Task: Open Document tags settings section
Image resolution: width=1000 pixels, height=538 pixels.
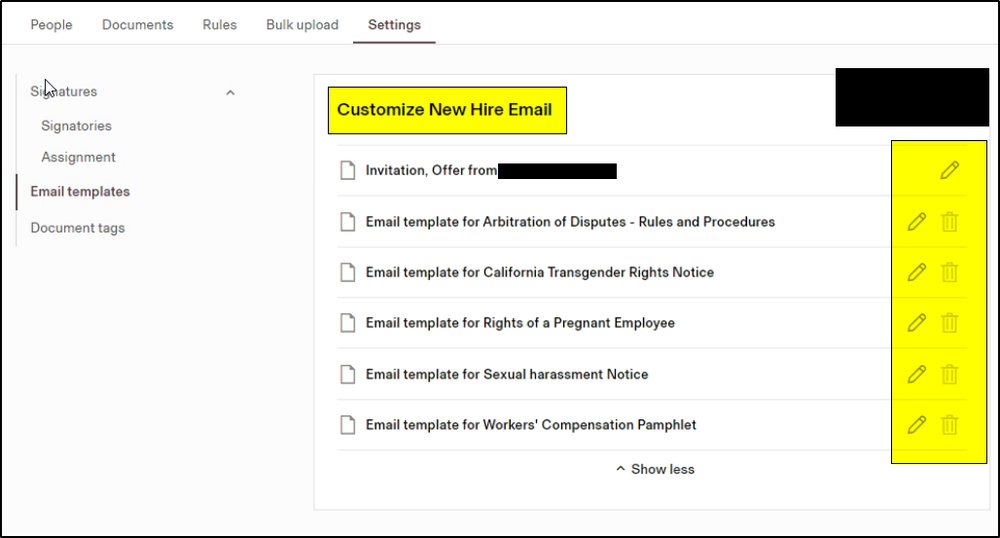Action: tap(78, 228)
